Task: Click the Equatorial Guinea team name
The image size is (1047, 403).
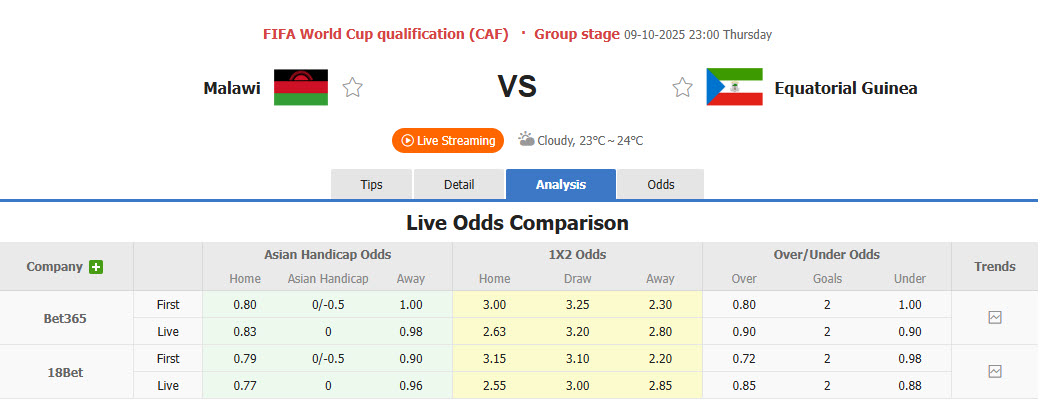Action: pyautogui.click(x=846, y=88)
